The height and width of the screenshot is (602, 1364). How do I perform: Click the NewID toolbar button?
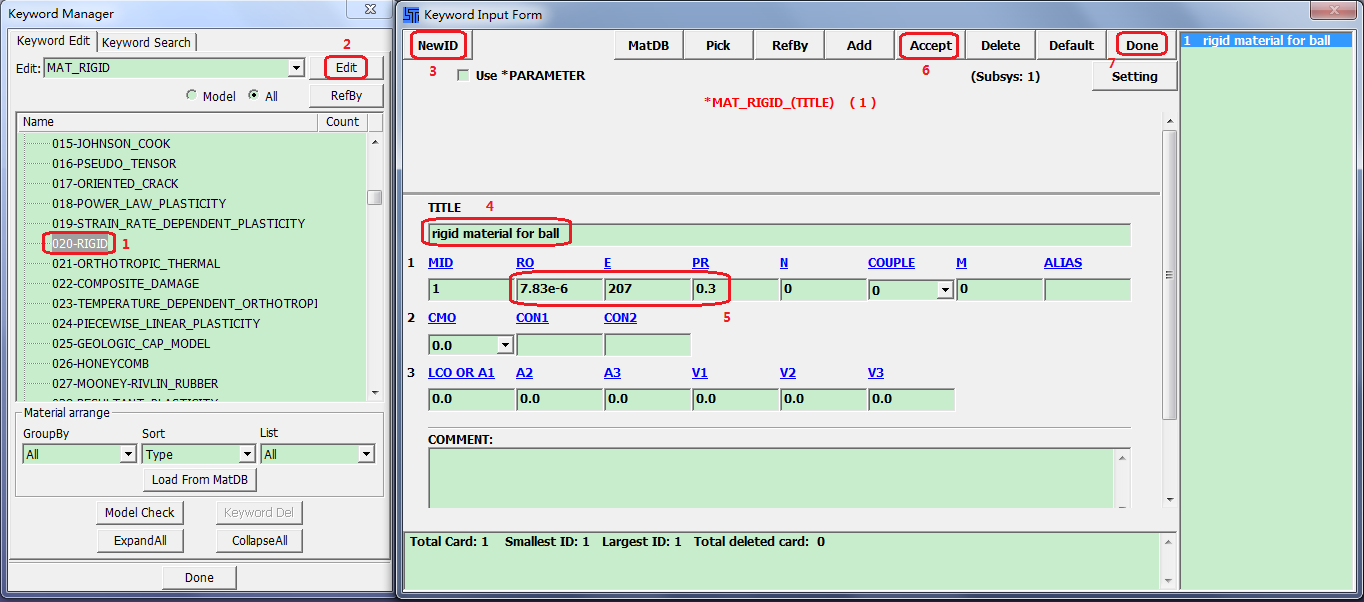tap(440, 45)
